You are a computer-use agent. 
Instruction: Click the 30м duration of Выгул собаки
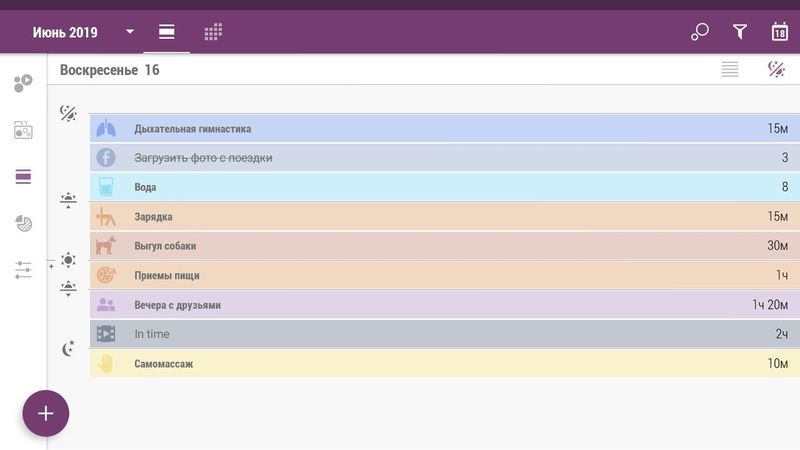778,245
